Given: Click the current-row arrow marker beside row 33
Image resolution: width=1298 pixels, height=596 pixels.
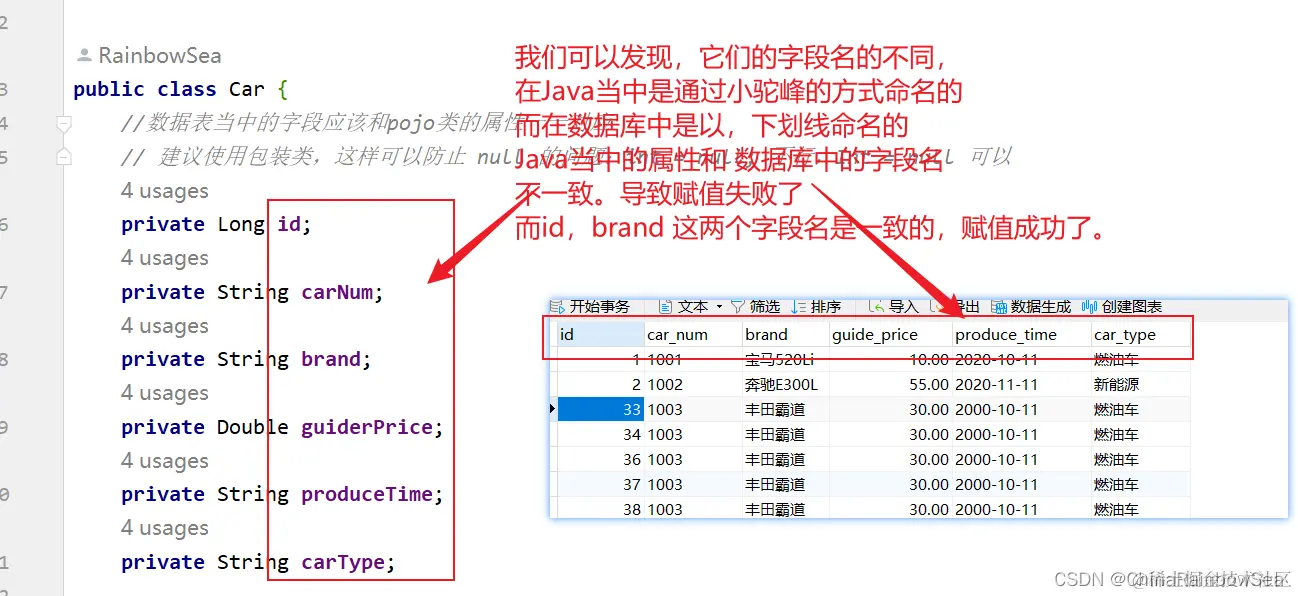Looking at the screenshot, I should [x=552, y=409].
